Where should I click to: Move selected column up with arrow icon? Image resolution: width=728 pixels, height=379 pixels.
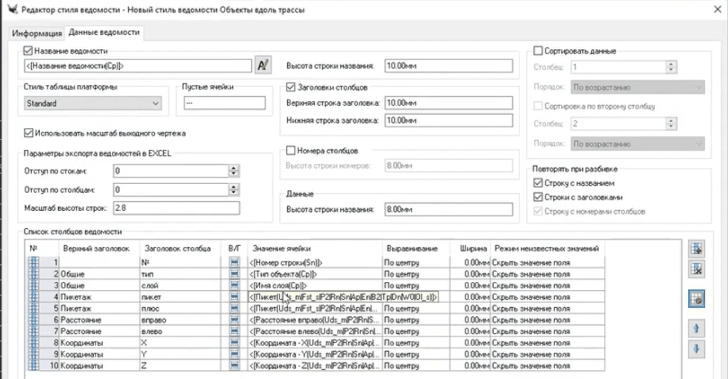point(696,328)
